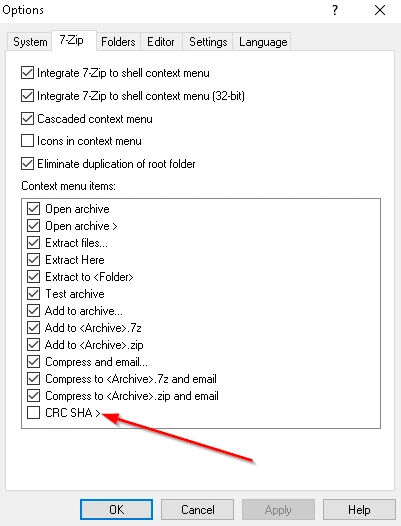Toggle Integrate 7-Zip shell context menu (32-bit)
The image size is (401, 526).
pyautogui.click(x=28, y=96)
